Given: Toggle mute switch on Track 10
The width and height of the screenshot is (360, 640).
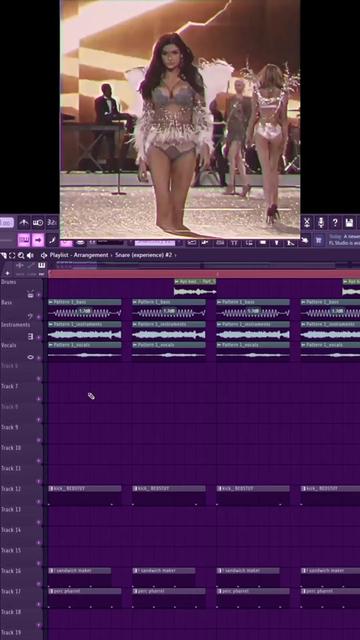Looking at the screenshot, I should click(39, 460).
